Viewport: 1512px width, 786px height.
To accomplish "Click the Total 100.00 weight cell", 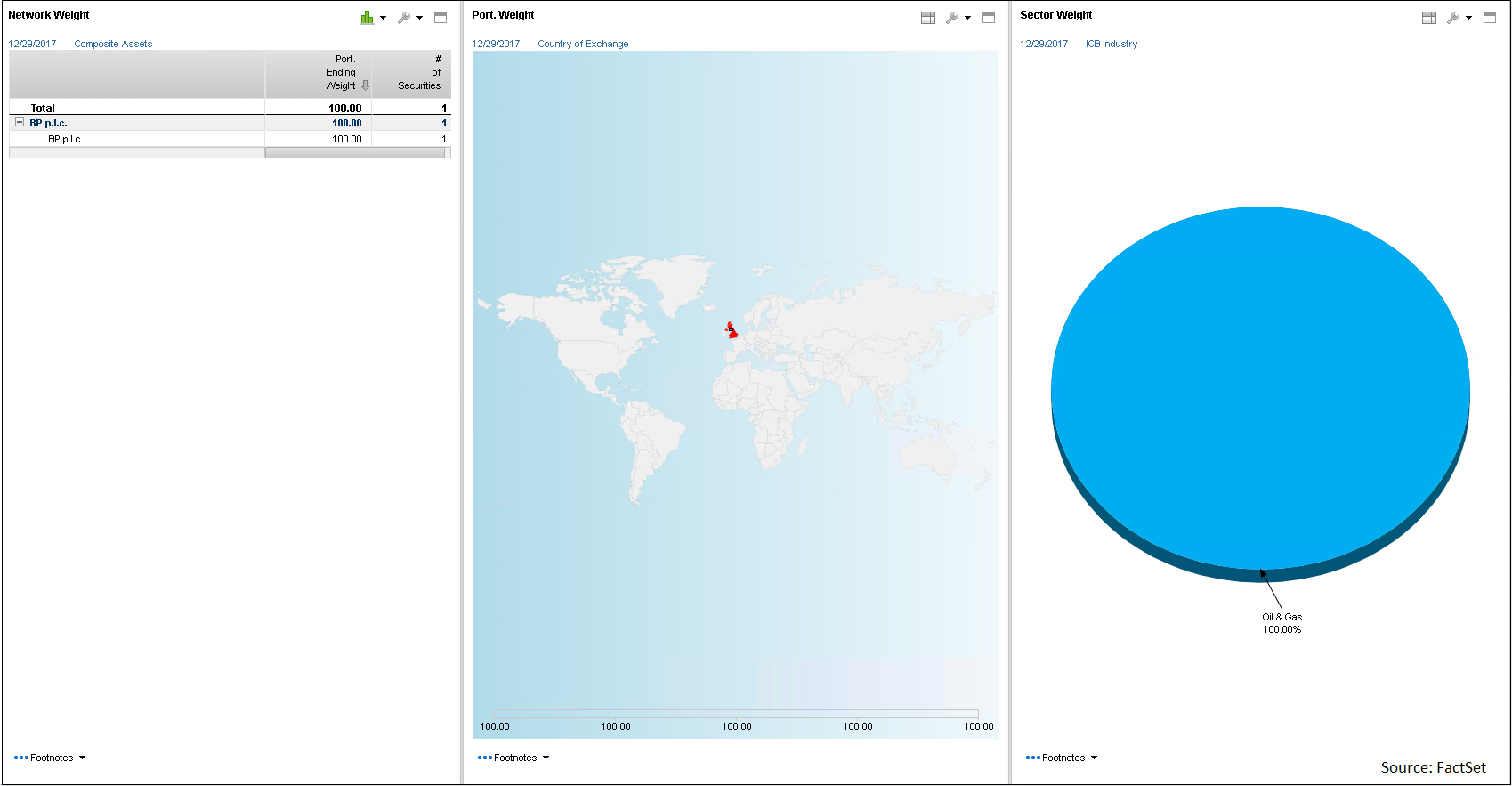I will (345, 109).
